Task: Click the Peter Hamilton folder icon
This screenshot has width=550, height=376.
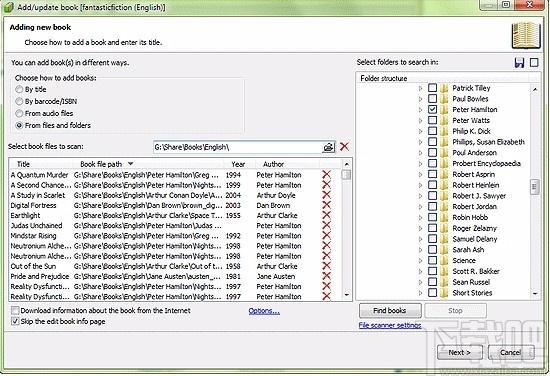Action: [x=444, y=109]
